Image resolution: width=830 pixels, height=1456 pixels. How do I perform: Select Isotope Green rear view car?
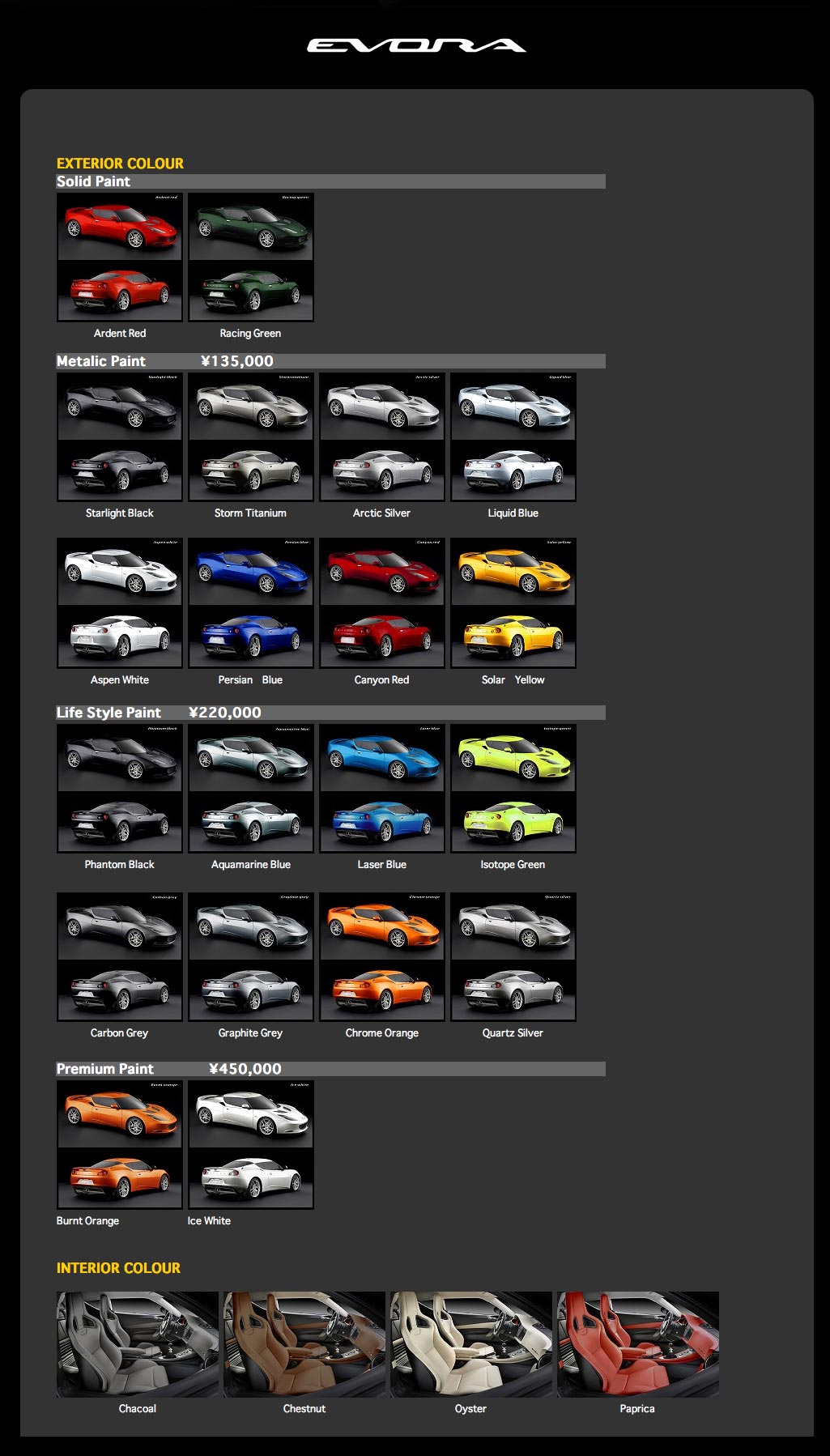[513, 822]
